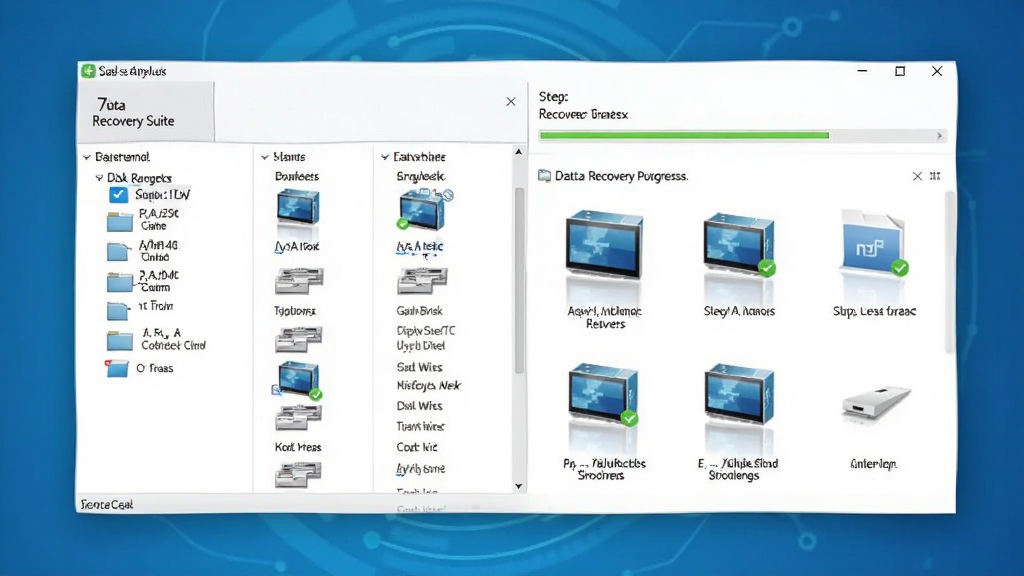This screenshot has height=576, width=1024.
Task: Select the Stey A Anoors checked monitor
Action: 739,244
